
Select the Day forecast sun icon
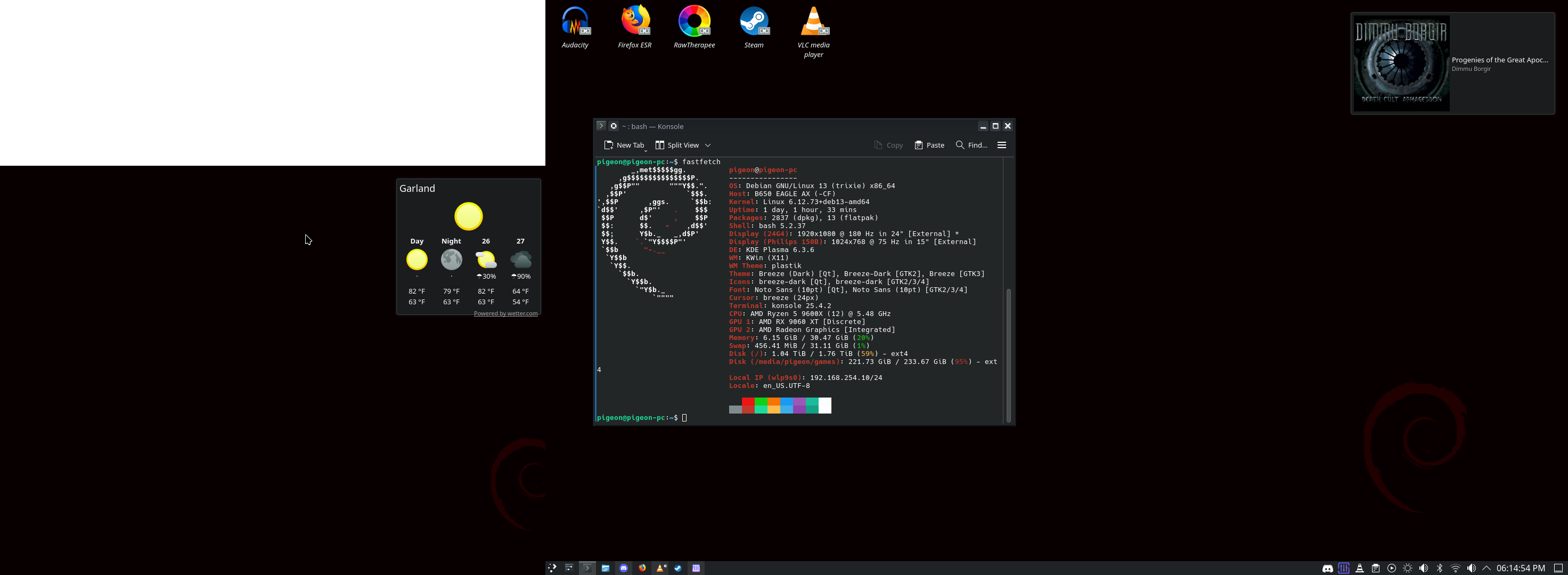[x=417, y=260]
